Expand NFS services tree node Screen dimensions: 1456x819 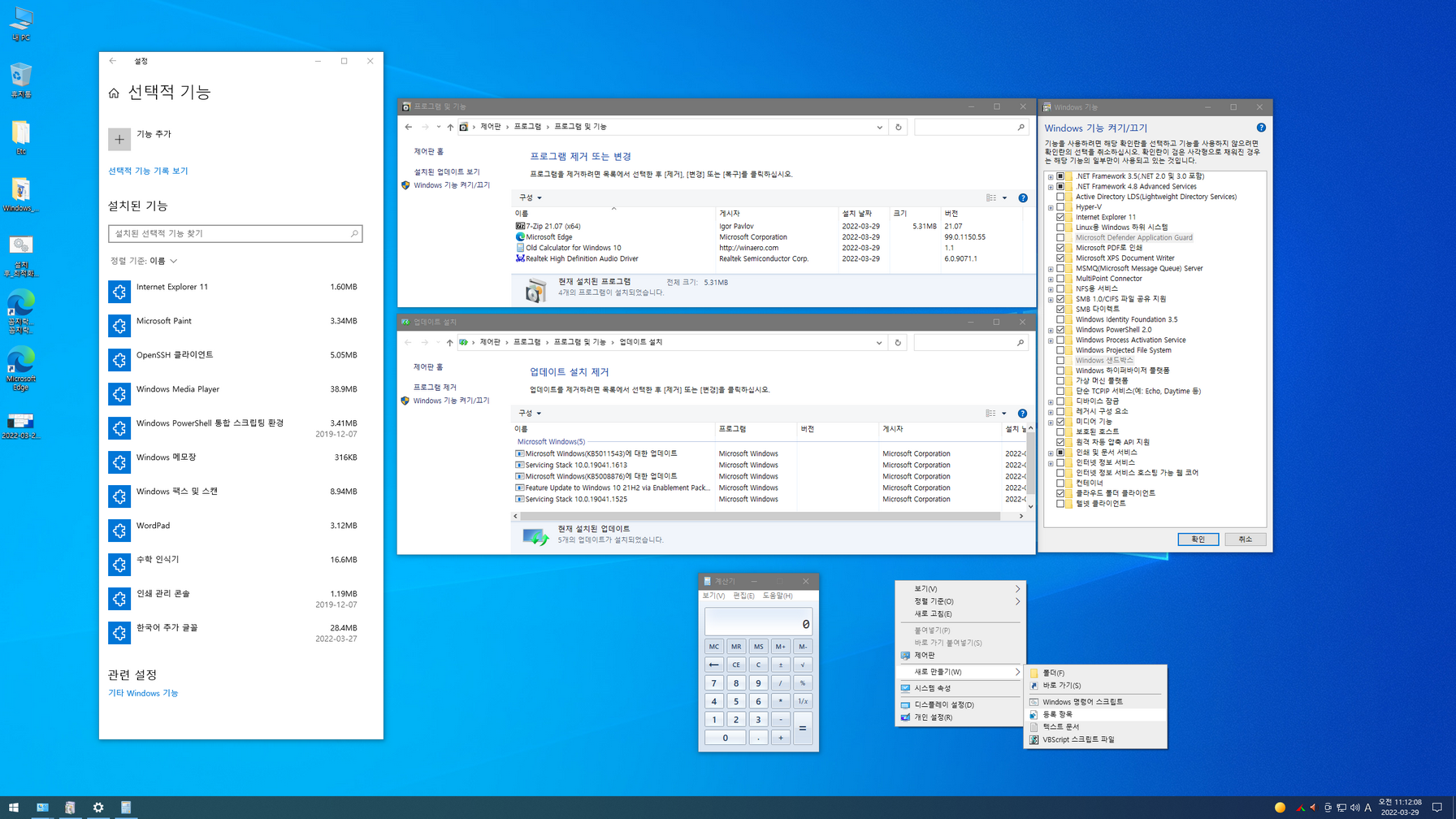(1051, 289)
